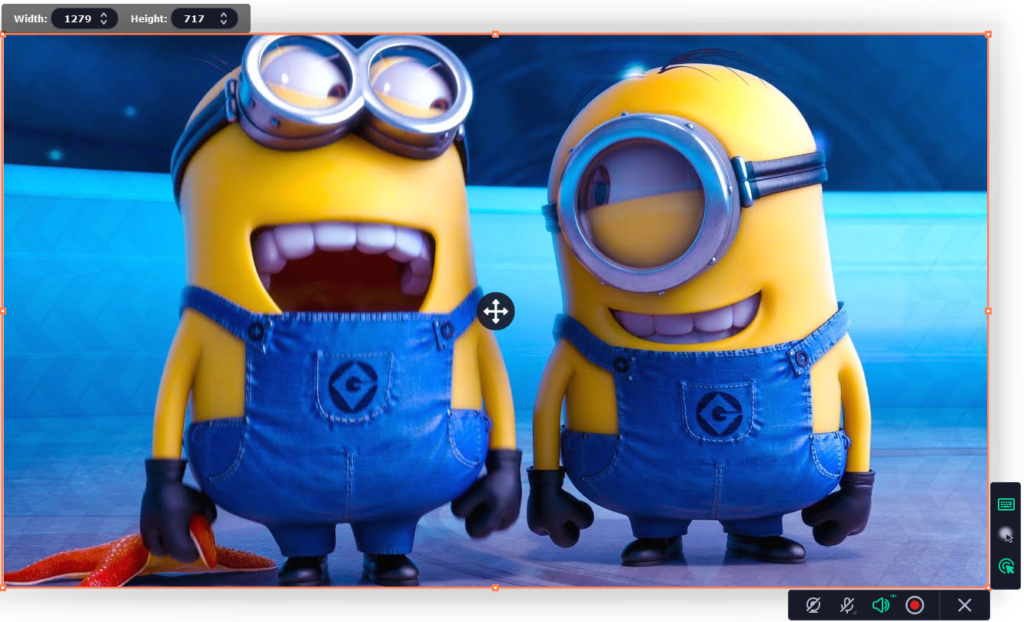Click the top-middle frame resize handle
1024x622 pixels.
[496, 34]
